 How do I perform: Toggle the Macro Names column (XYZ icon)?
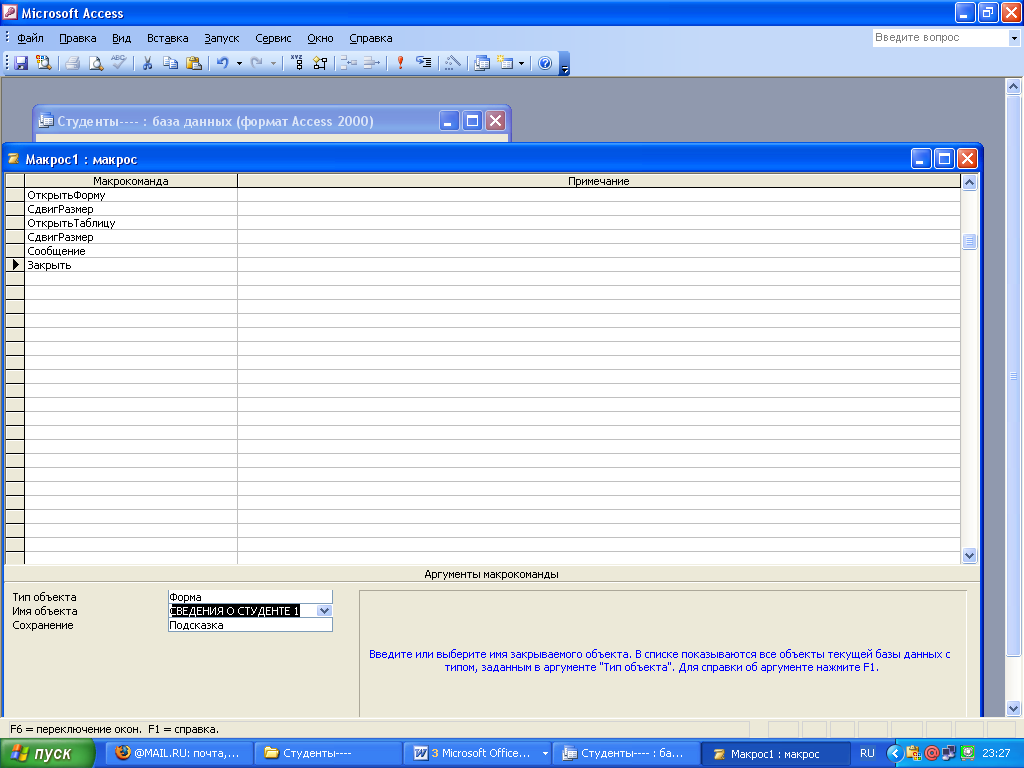point(296,63)
